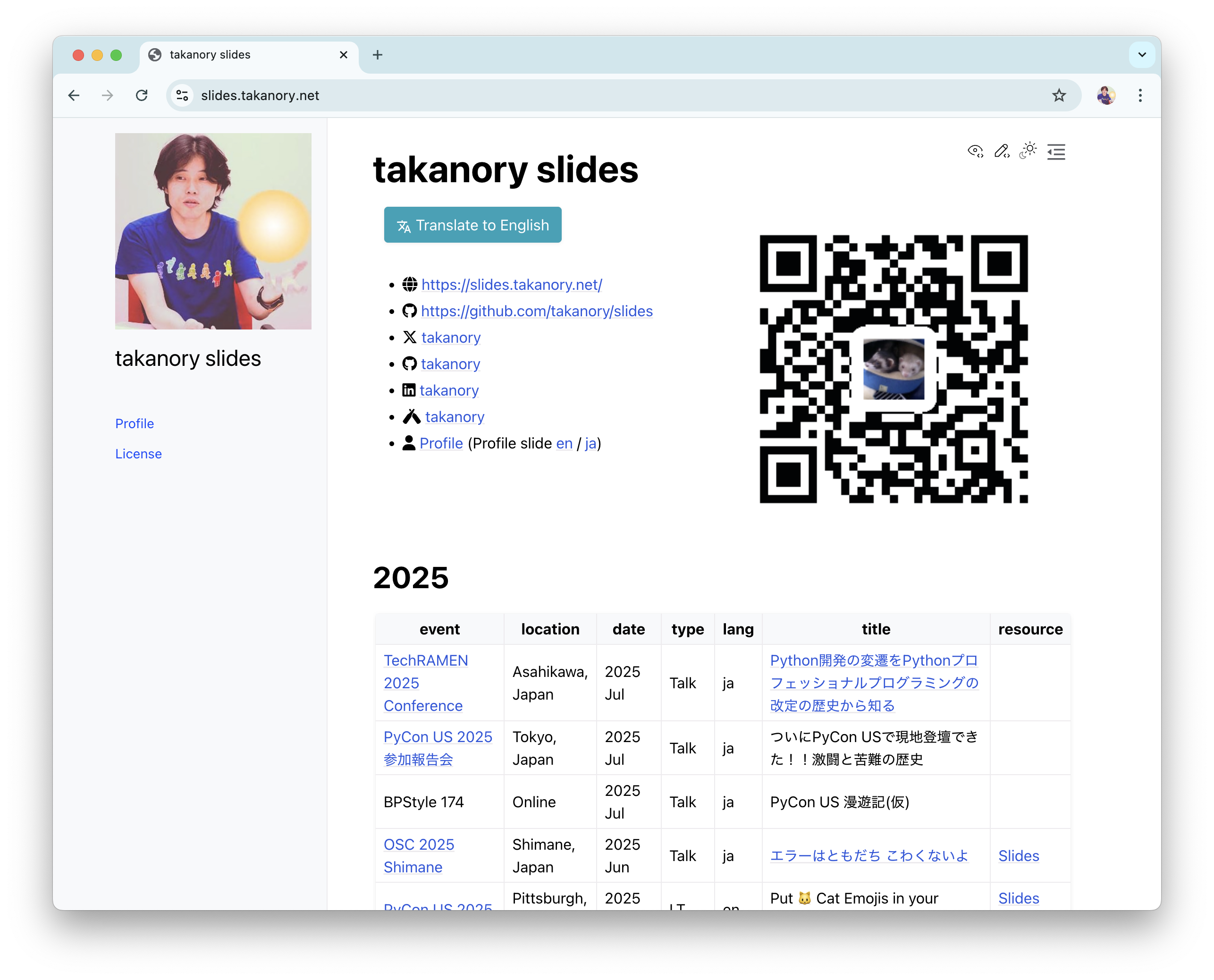The width and height of the screenshot is (1214, 980).
Task: Click the Chrome profile avatar
Action: click(1105, 95)
